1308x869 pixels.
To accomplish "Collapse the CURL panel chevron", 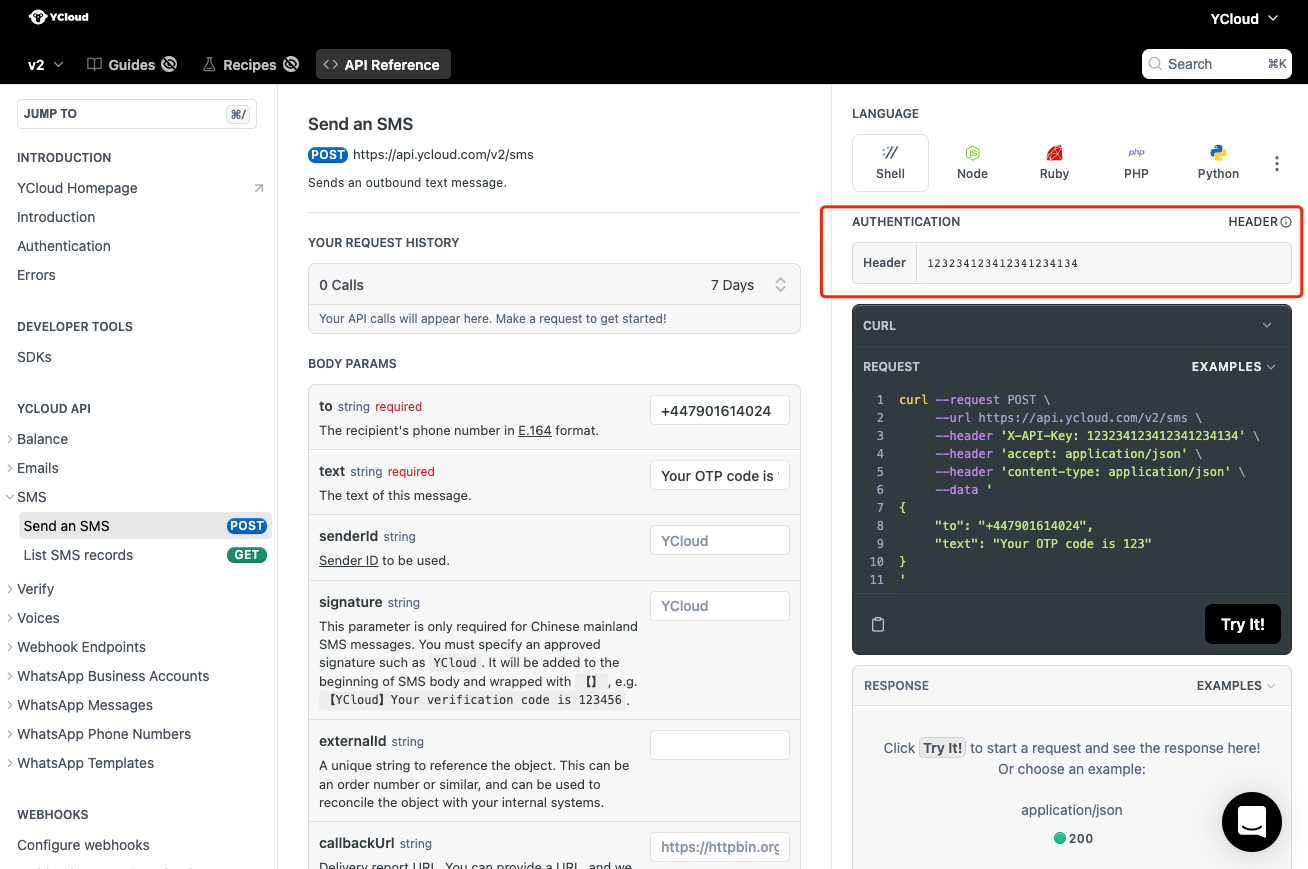I will (1267, 326).
